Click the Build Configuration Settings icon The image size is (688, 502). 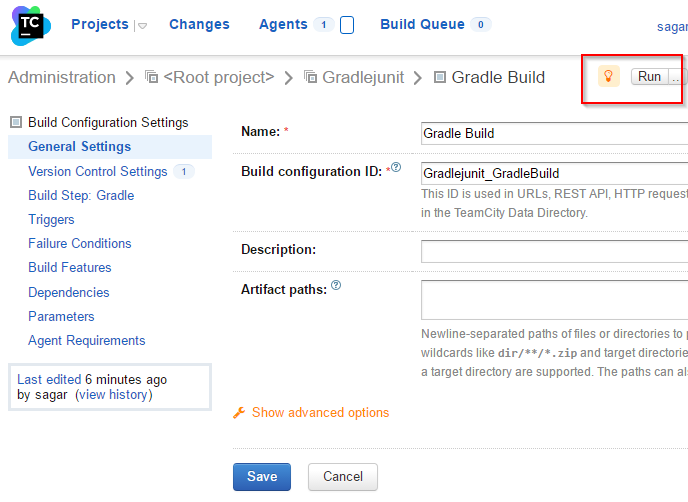[16, 122]
